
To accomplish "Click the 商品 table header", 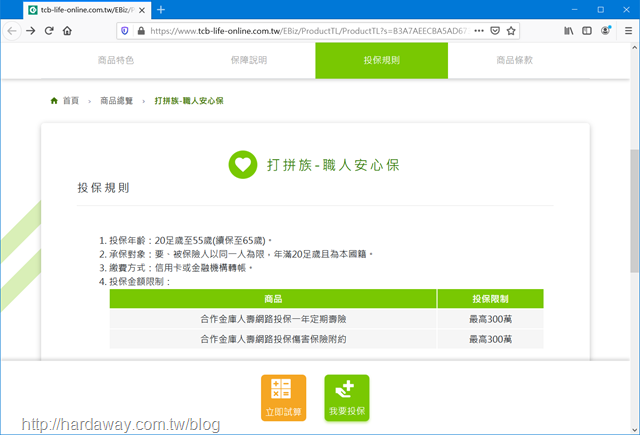I will click(273, 299).
